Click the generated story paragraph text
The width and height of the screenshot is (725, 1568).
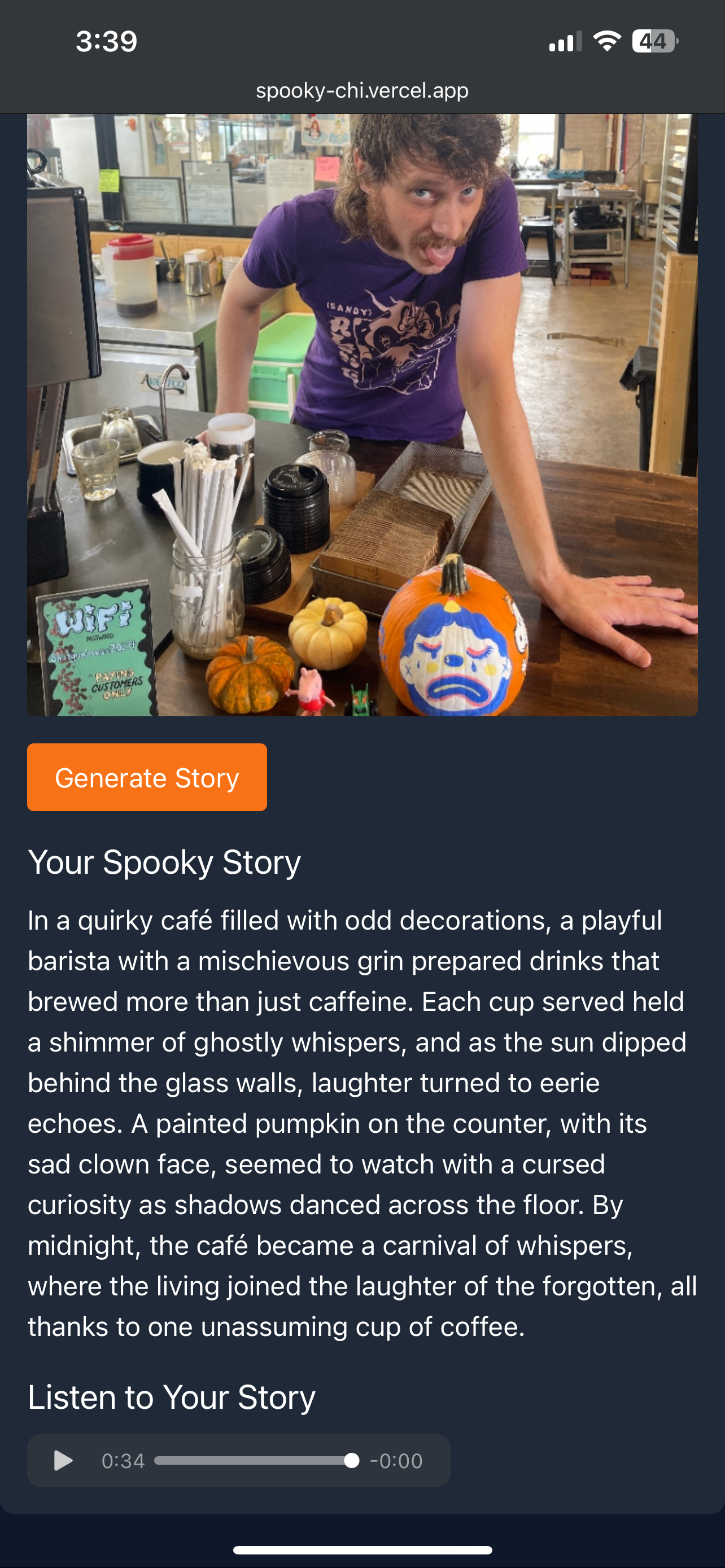tap(362, 1123)
